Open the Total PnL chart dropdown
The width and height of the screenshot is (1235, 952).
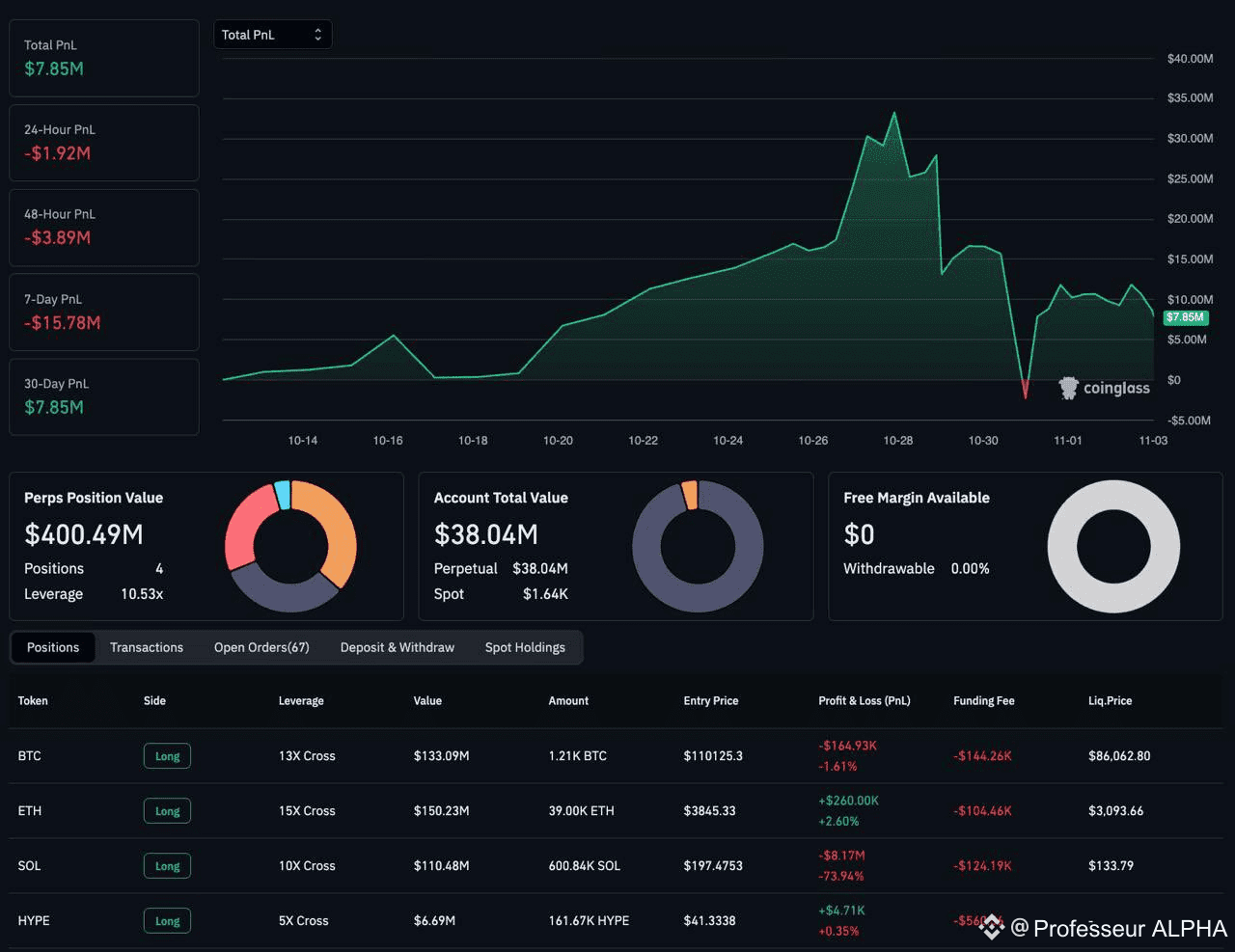point(272,35)
